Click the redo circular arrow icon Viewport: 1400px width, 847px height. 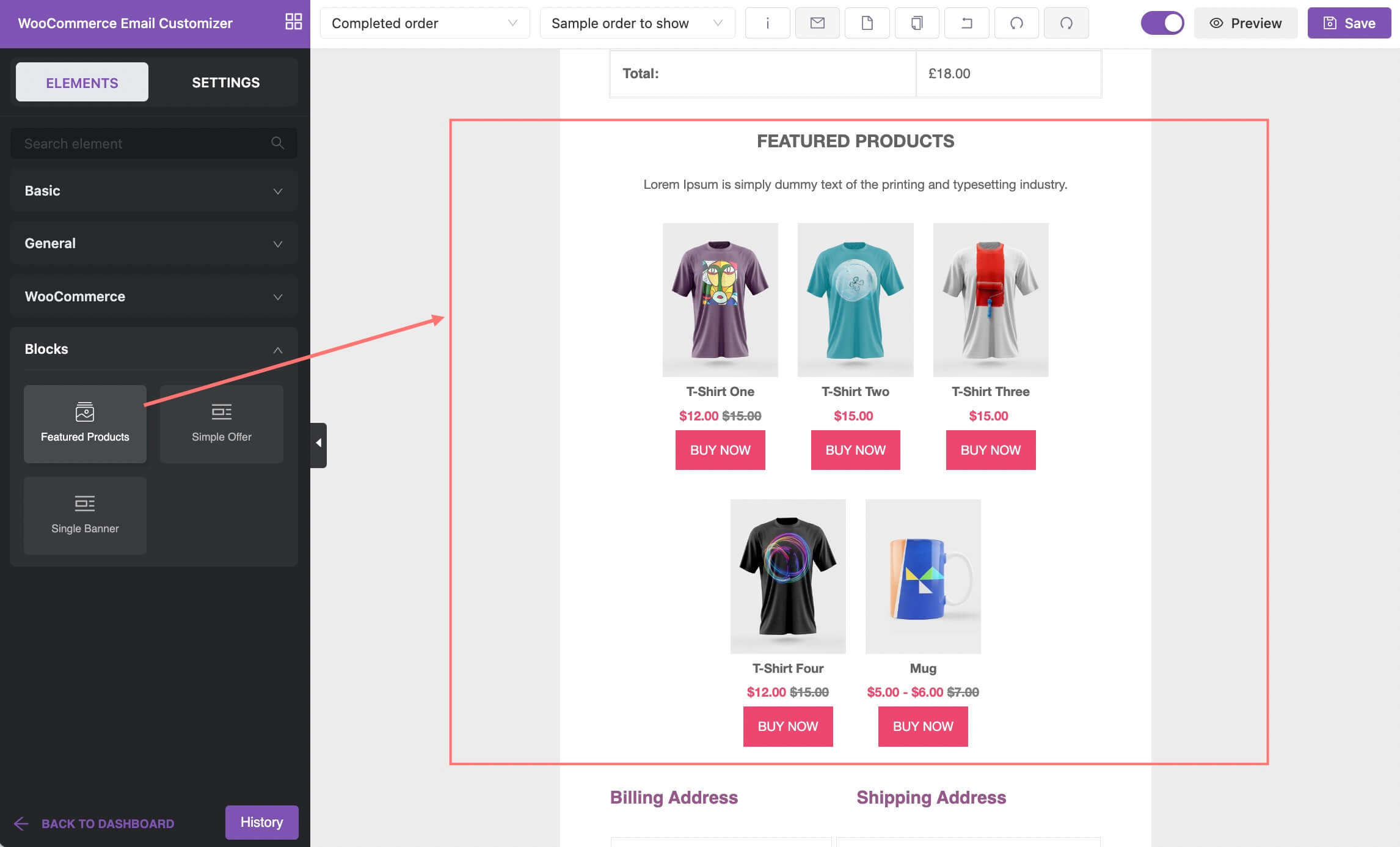(x=1066, y=23)
